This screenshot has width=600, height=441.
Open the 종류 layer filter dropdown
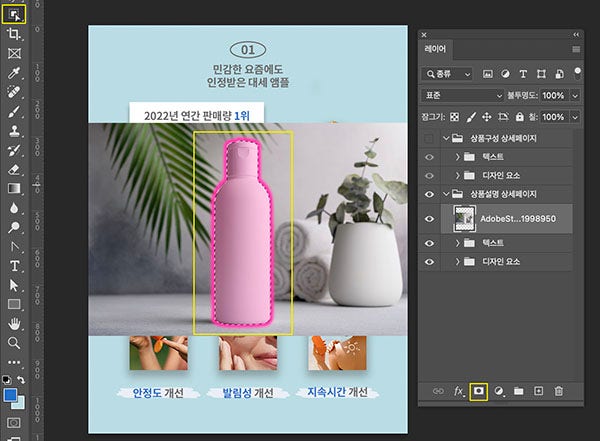(x=447, y=74)
